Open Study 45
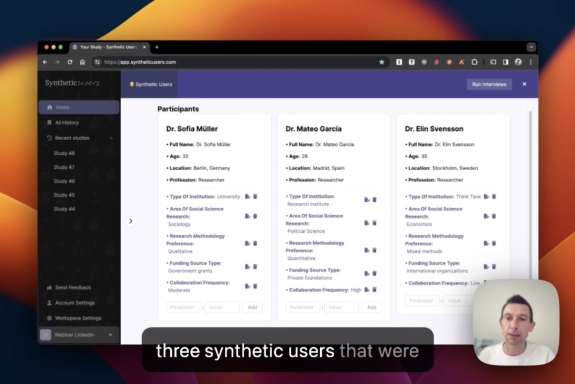 tap(64, 195)
